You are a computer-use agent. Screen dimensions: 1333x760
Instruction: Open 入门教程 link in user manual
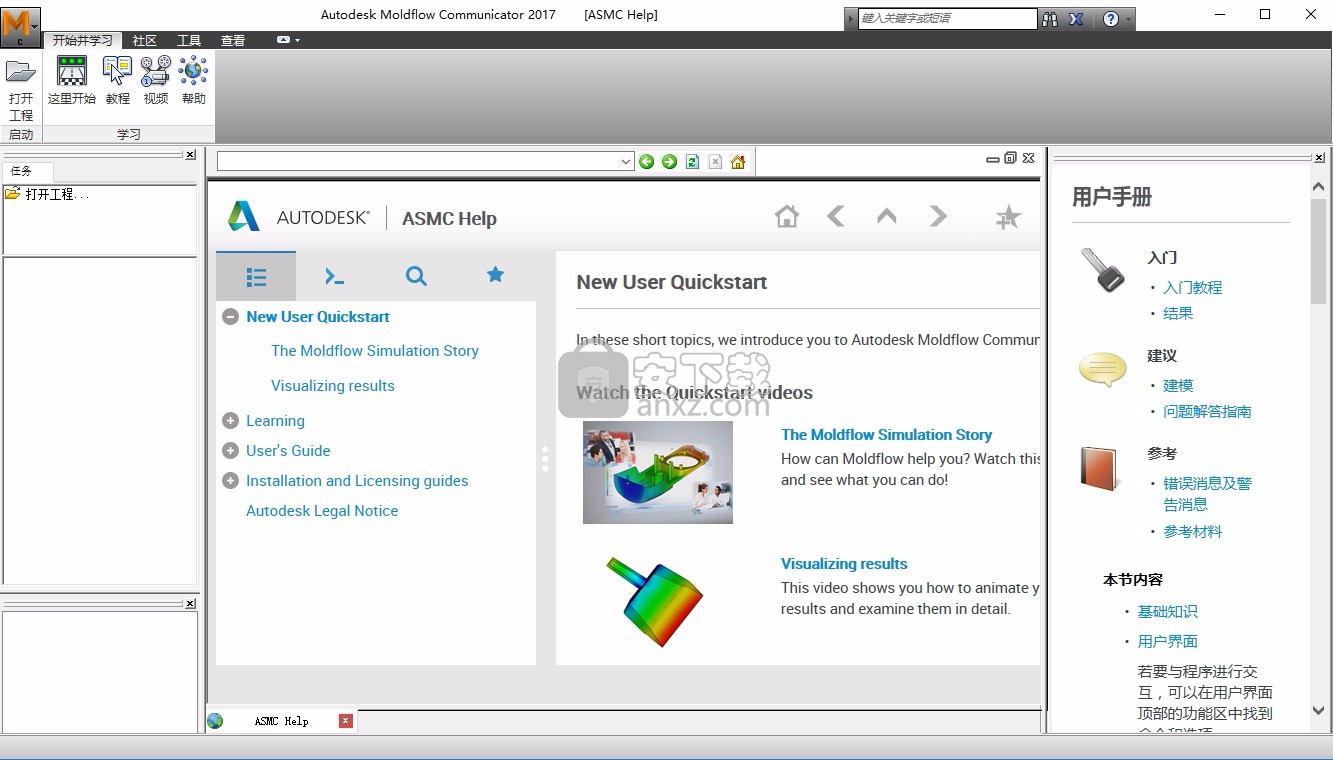(x=1193, y=287)
